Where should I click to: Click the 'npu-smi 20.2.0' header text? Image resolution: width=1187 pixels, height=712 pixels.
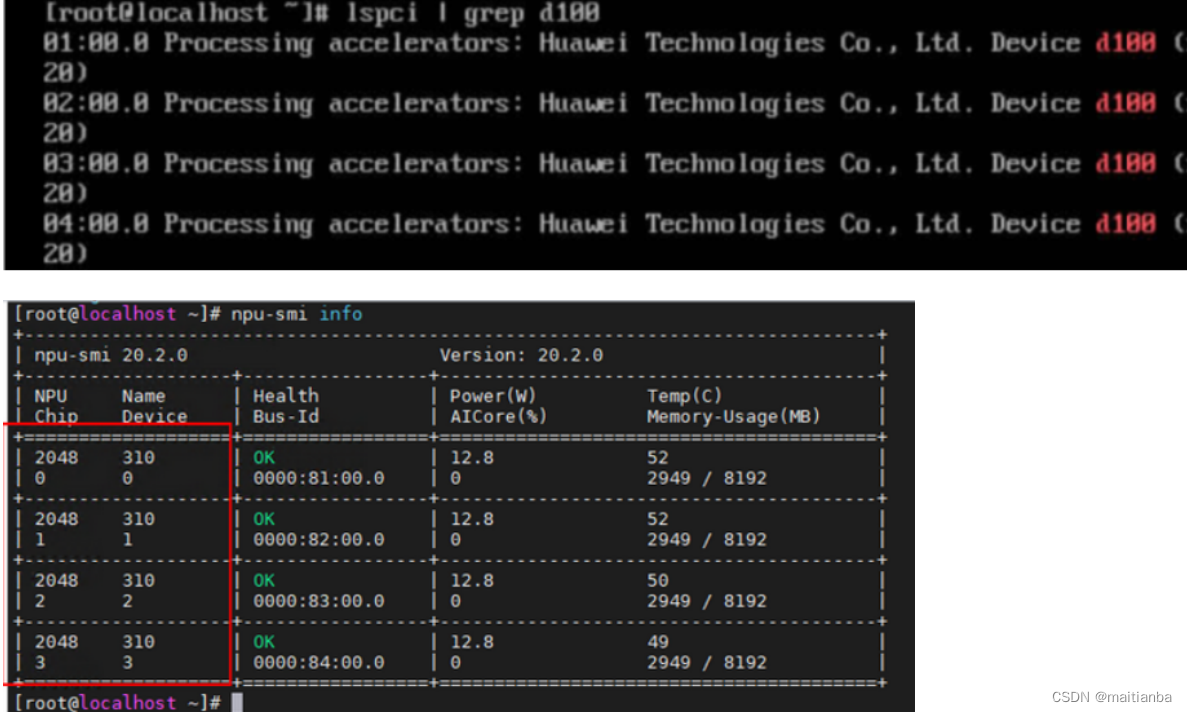click(111, 355)
